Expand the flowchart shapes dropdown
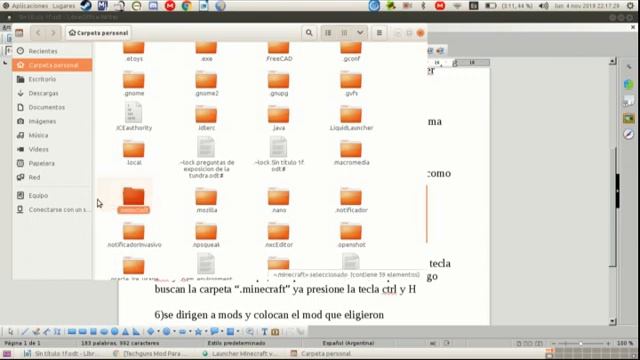 (238, 332)
